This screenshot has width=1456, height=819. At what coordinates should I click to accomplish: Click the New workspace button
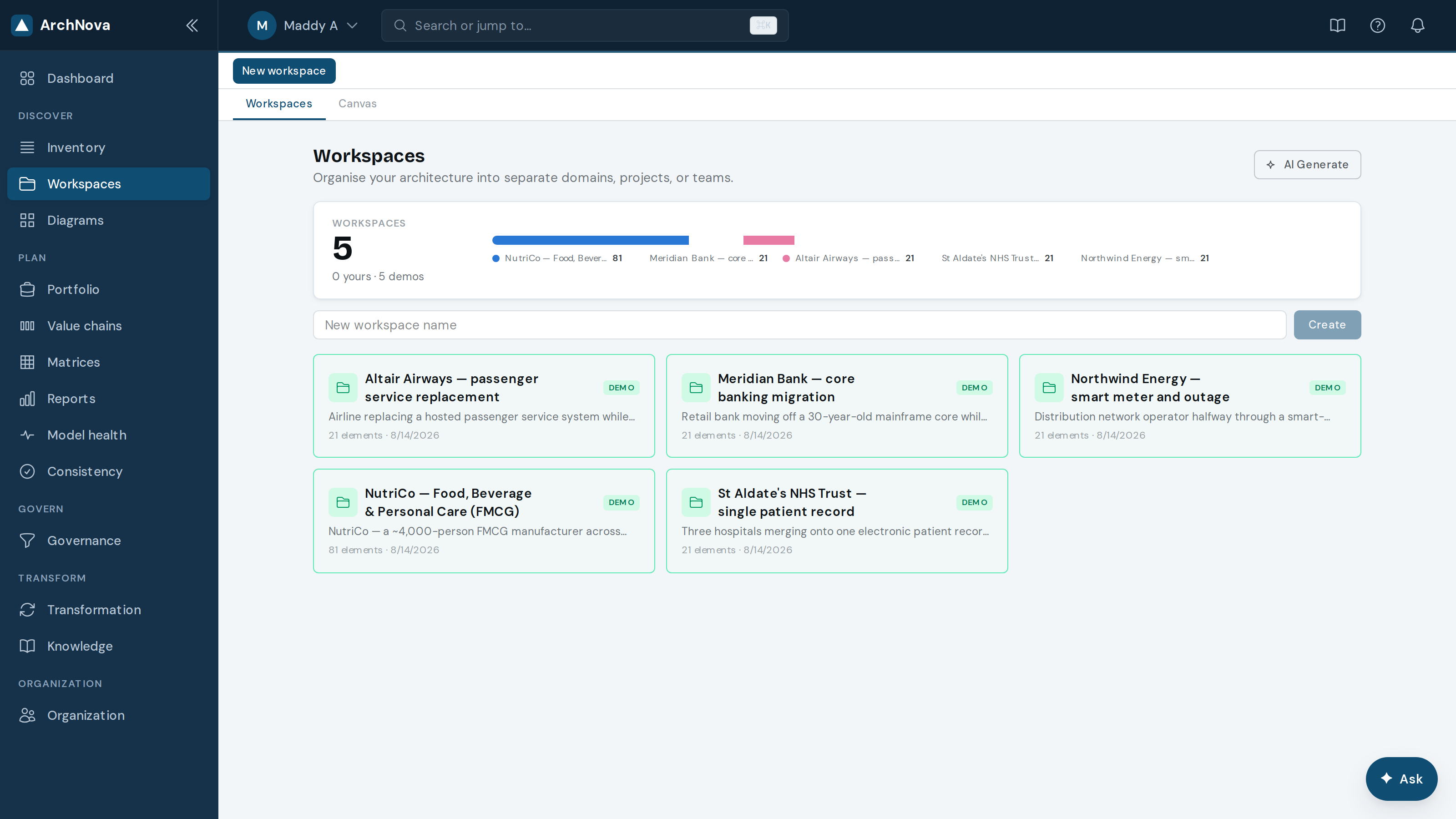pyautogui.click(x=284, y=71)
